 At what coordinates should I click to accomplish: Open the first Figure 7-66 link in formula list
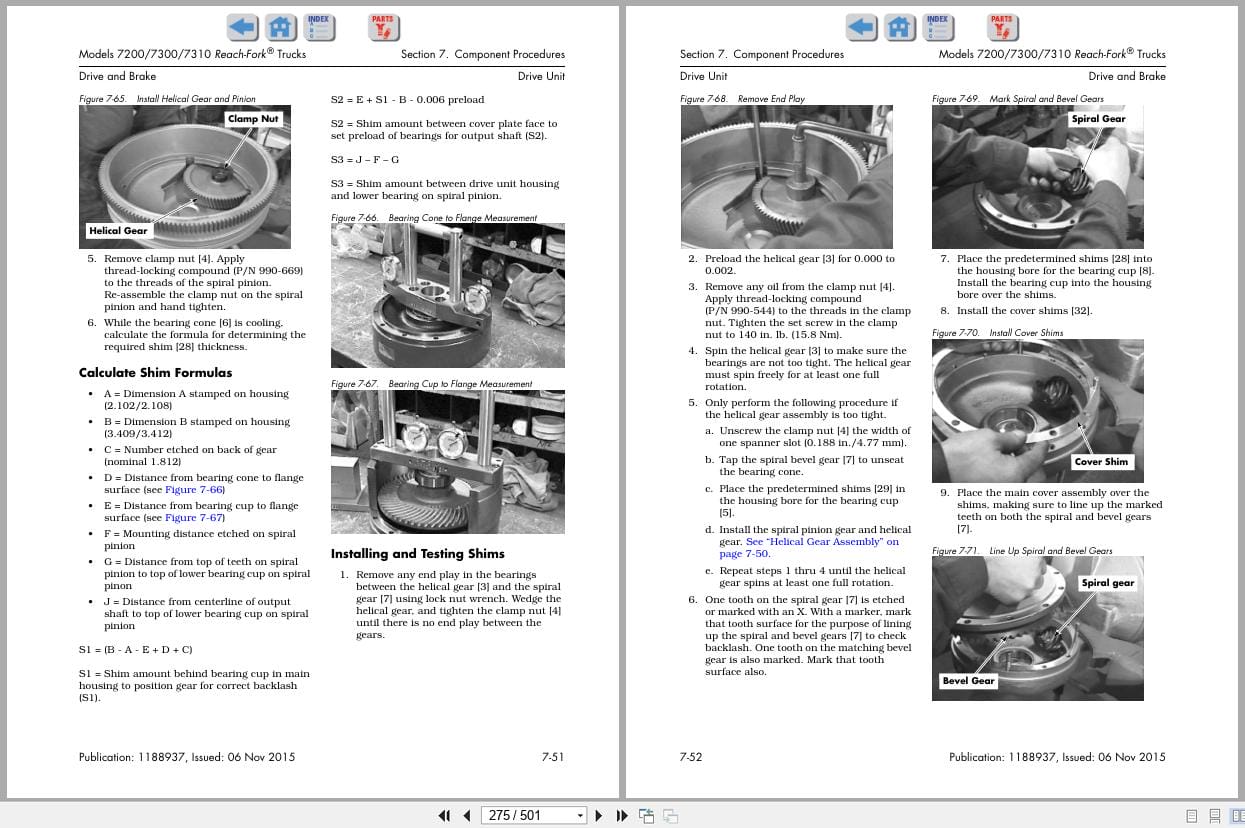tap(195, 490)
